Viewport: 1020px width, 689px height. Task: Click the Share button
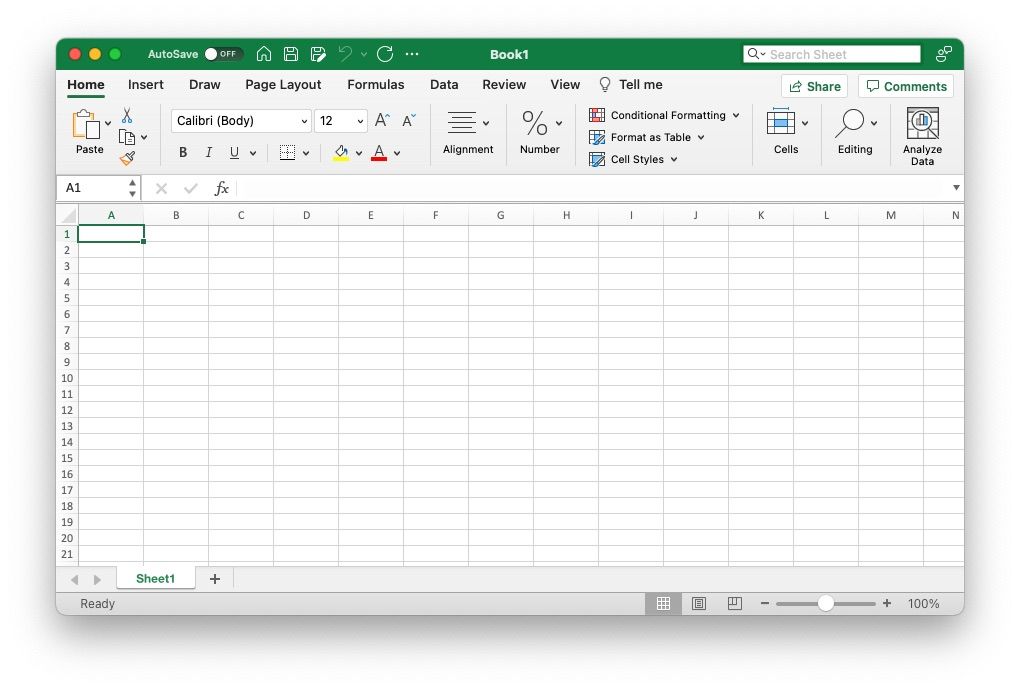pyautogui.click(x=814, y=86)
